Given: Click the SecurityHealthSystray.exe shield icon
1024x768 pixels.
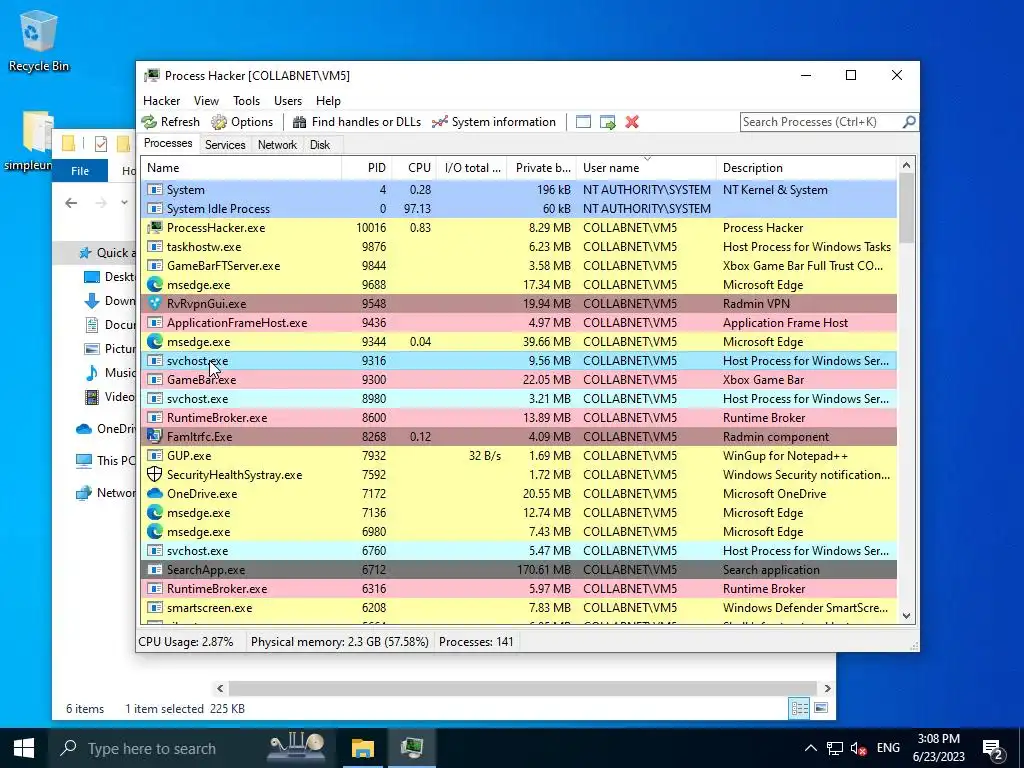Looking at the screenshot, I should (x=155, y=475).
